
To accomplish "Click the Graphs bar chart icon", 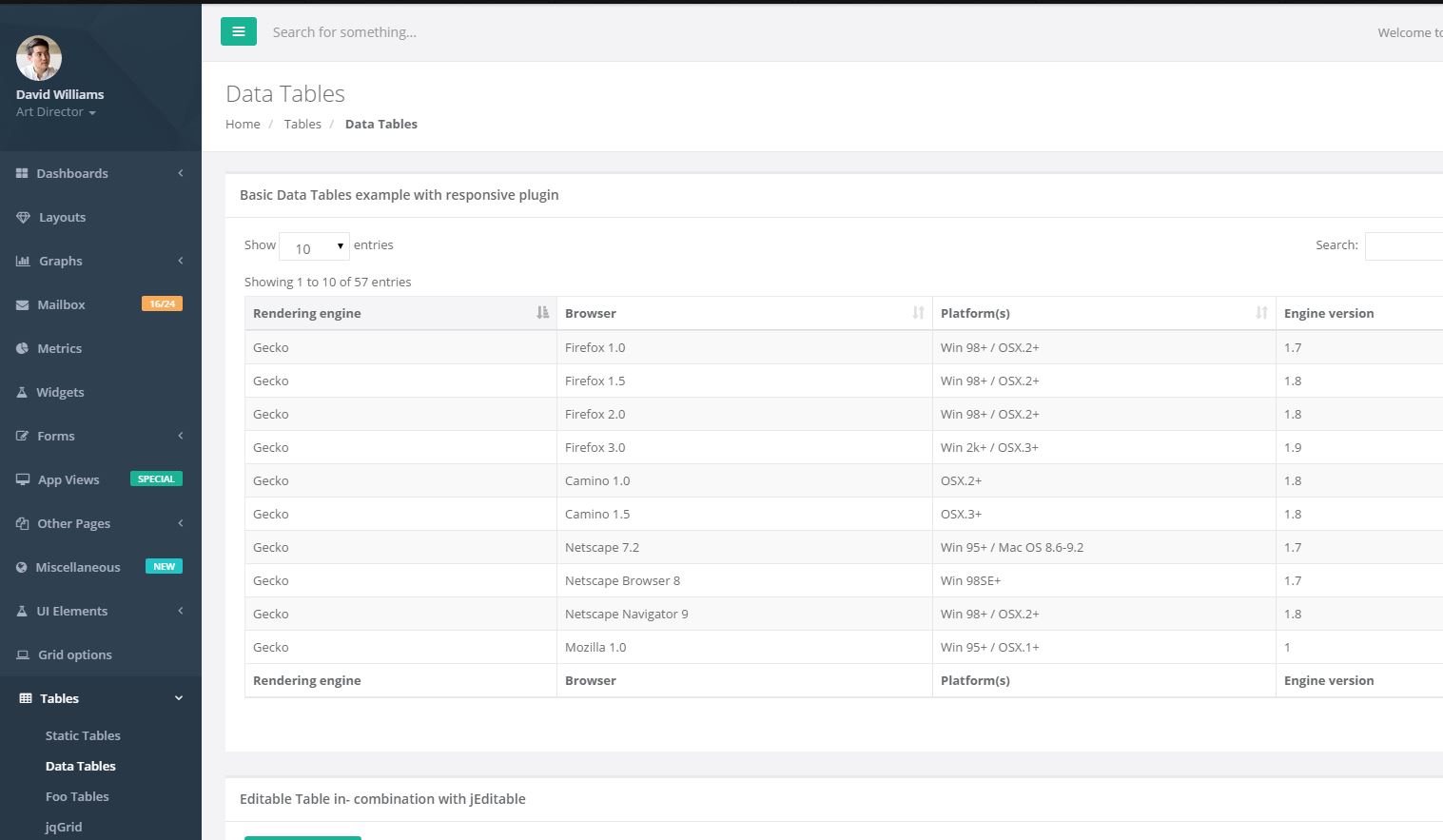I will (x=23, y=261).
